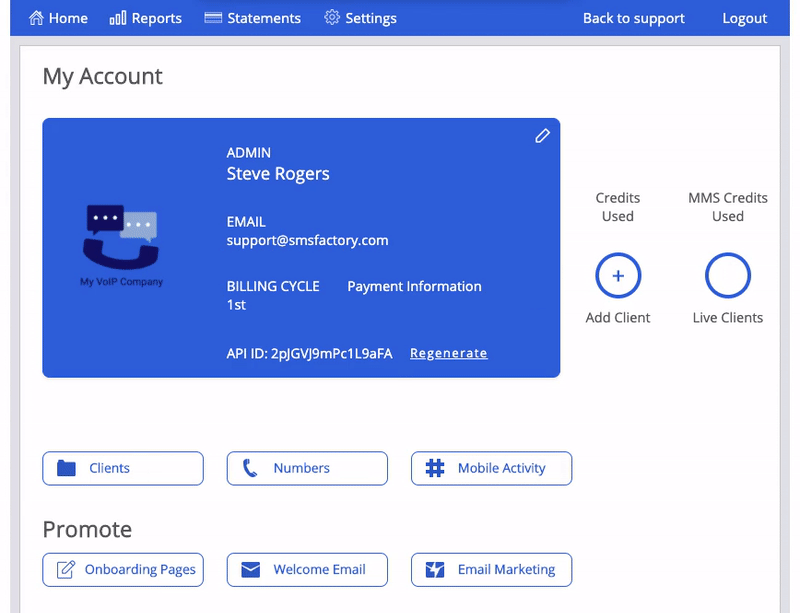
Task: Click the Add Client plus circle
Action: (x=618, y=276)
